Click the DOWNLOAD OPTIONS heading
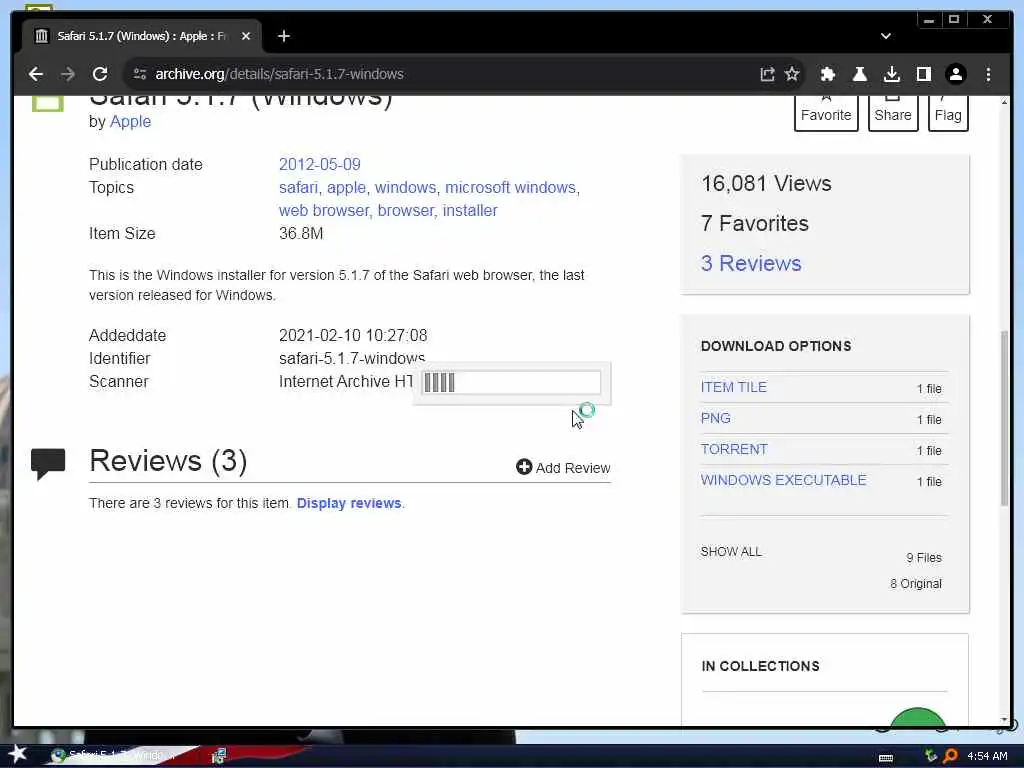Image resolution: width=1024 pixels, height=768 pixels. point(776,346)
